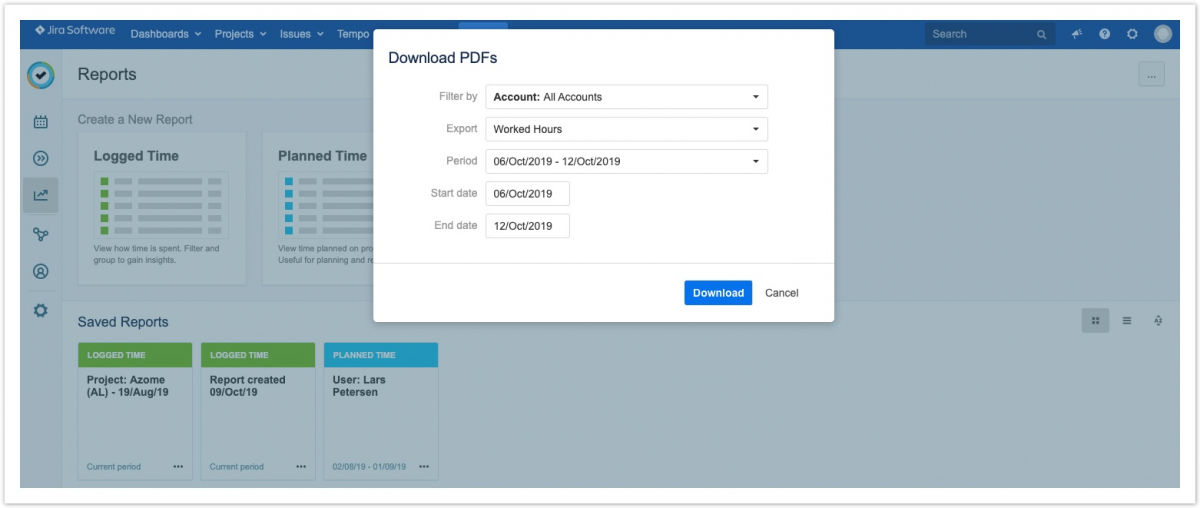Select the Reports chart icon in sidebar
The width and height of the screenshot is (1200, 508).
pos(41,195)
